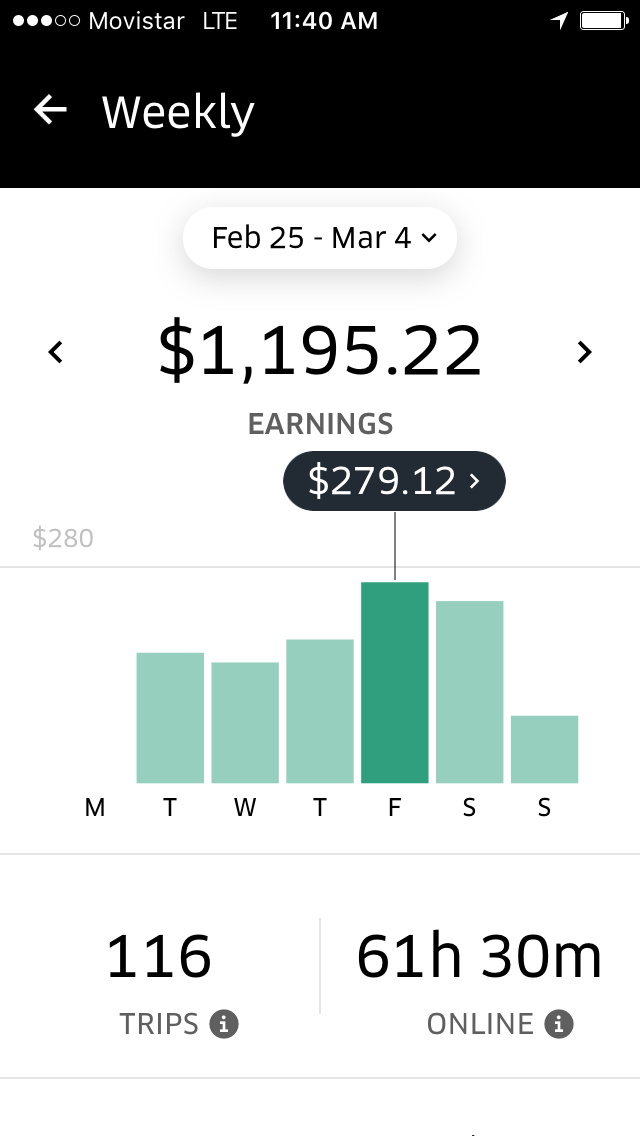This screenshot has height=1136, width=640.
Task: Select Wednesday's earnings bar
Action: click(x=245, y=722)
